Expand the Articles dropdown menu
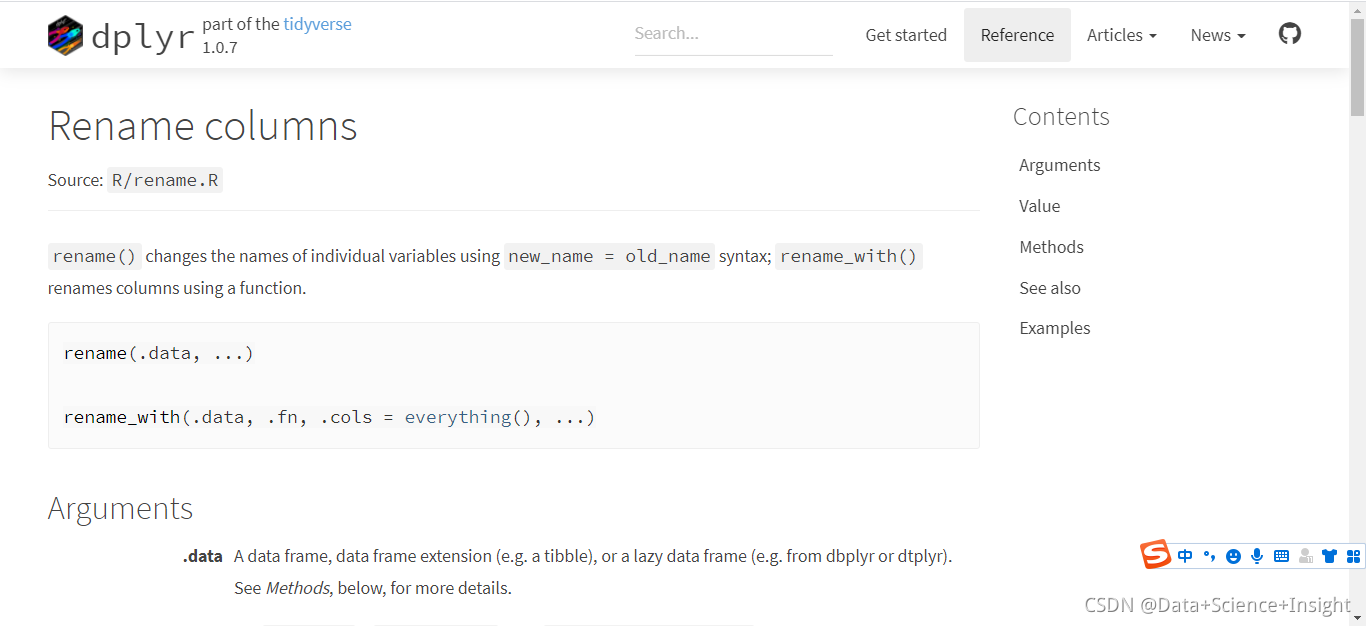 [x=1121, y=35]
